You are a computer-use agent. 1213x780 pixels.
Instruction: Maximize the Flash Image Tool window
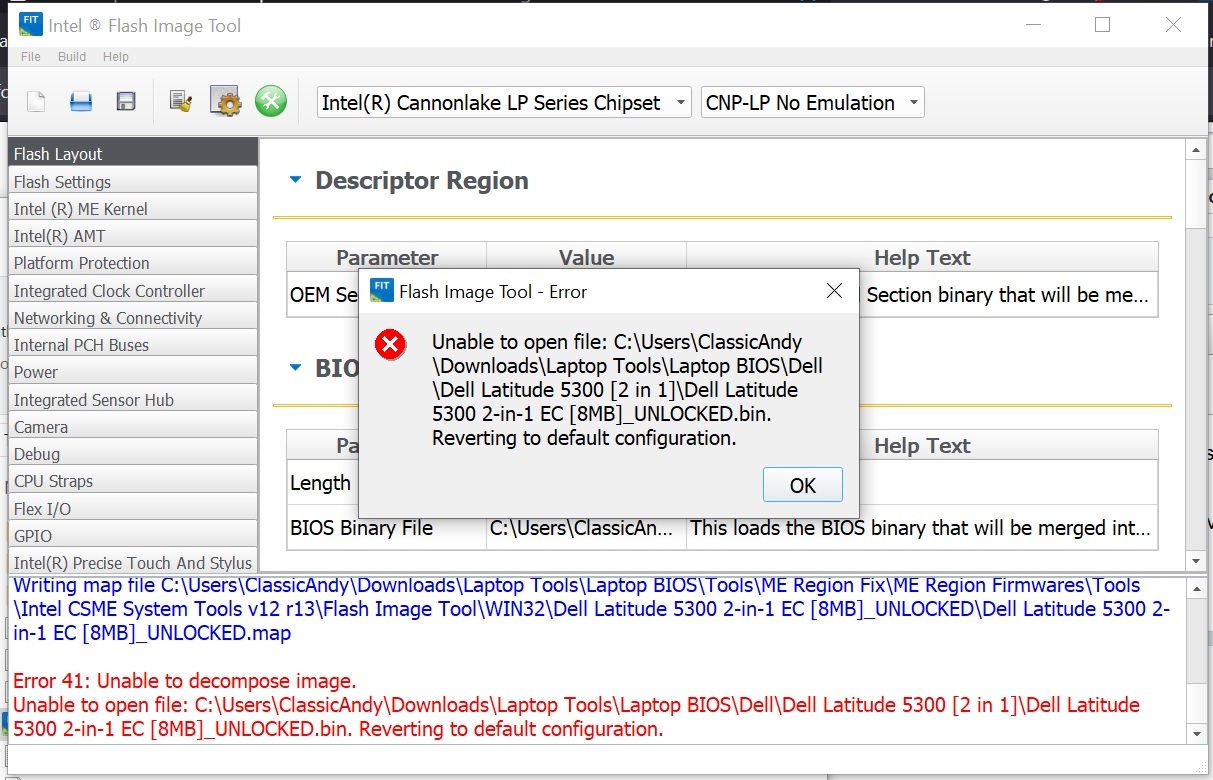coord(1102,25)
